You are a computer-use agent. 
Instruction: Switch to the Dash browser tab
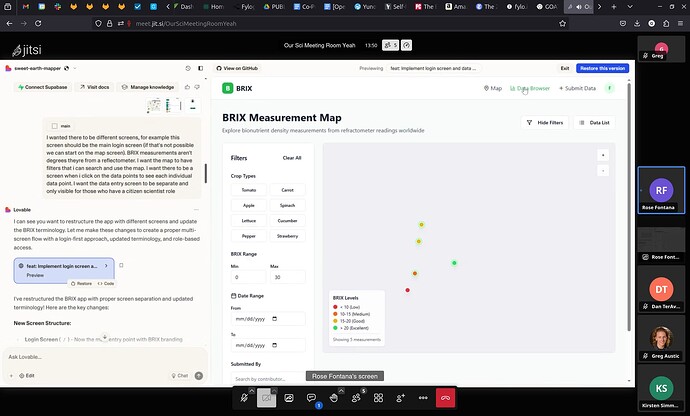coord(183,7)
